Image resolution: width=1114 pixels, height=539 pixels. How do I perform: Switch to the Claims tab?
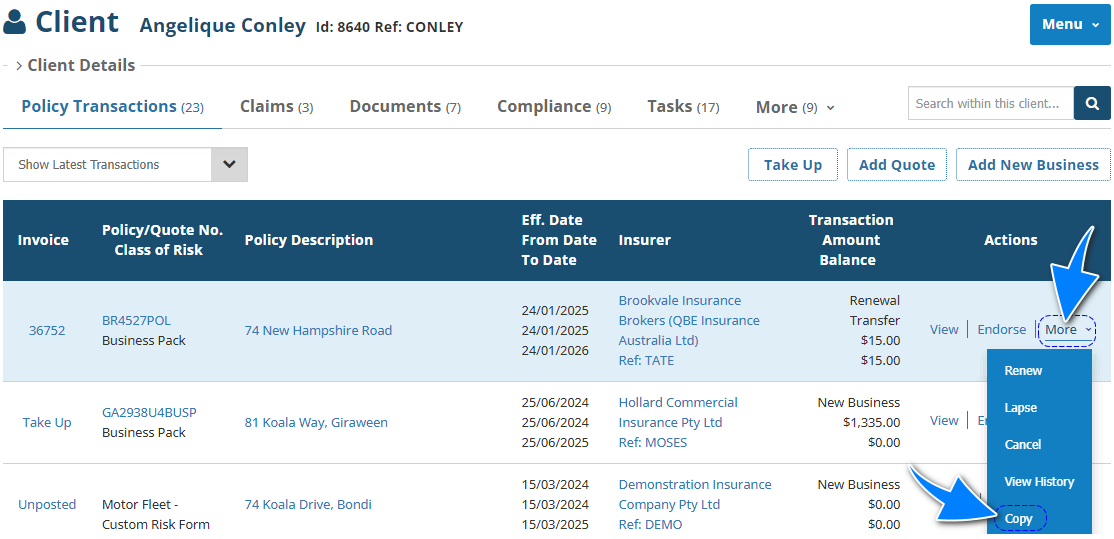pos(276,106)
